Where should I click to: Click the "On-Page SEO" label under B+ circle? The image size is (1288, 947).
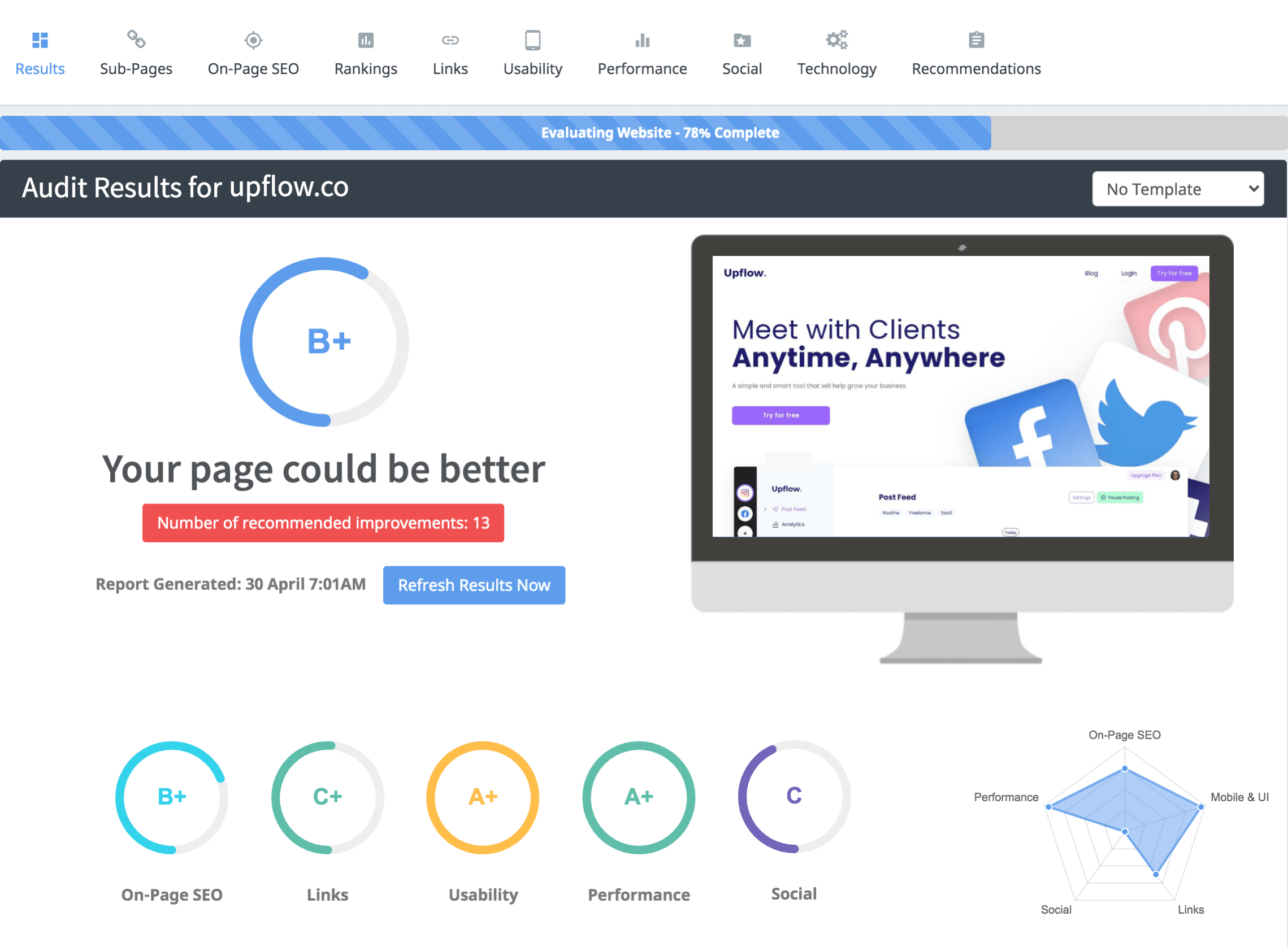pos(171,895)
